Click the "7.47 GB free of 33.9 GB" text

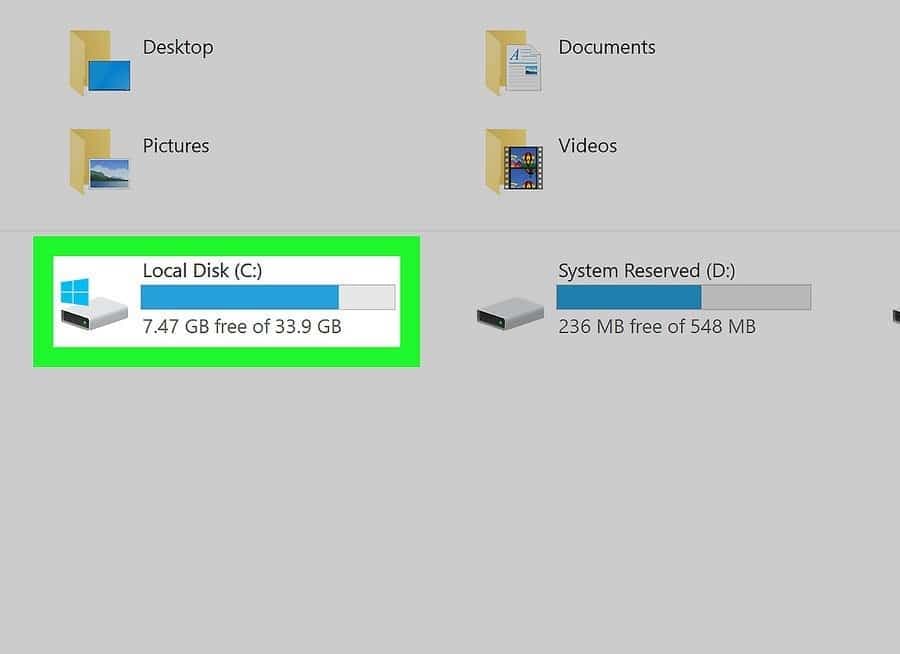point(242,327)
